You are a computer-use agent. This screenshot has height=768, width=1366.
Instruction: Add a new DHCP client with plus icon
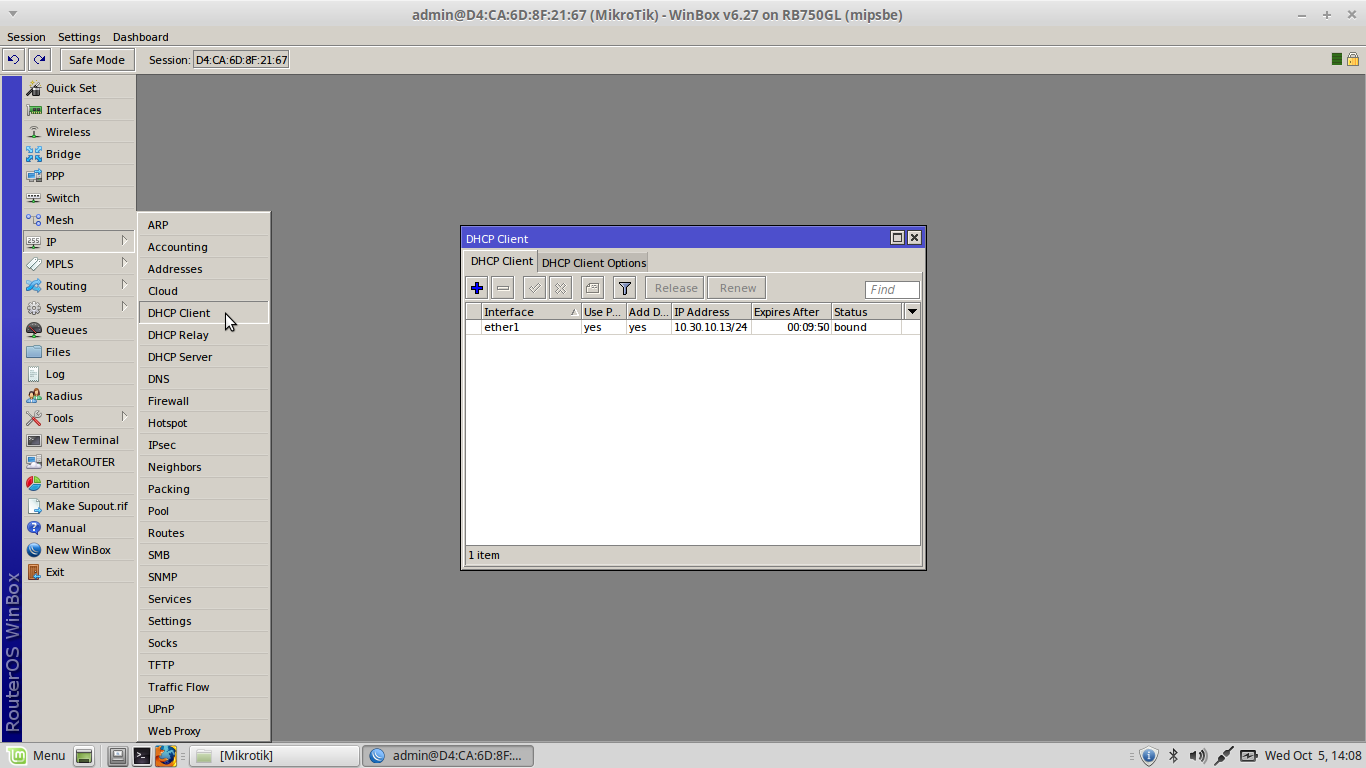tap(477, 288)
